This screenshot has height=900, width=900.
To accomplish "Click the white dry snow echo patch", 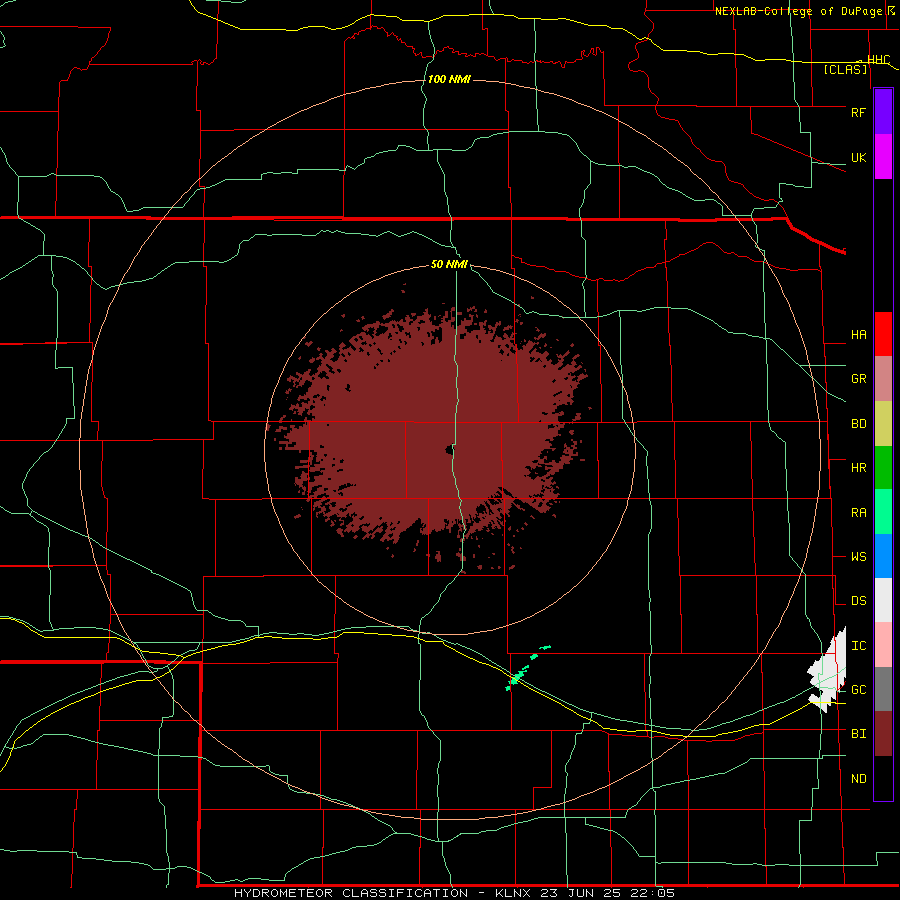I will pos(828,670).
